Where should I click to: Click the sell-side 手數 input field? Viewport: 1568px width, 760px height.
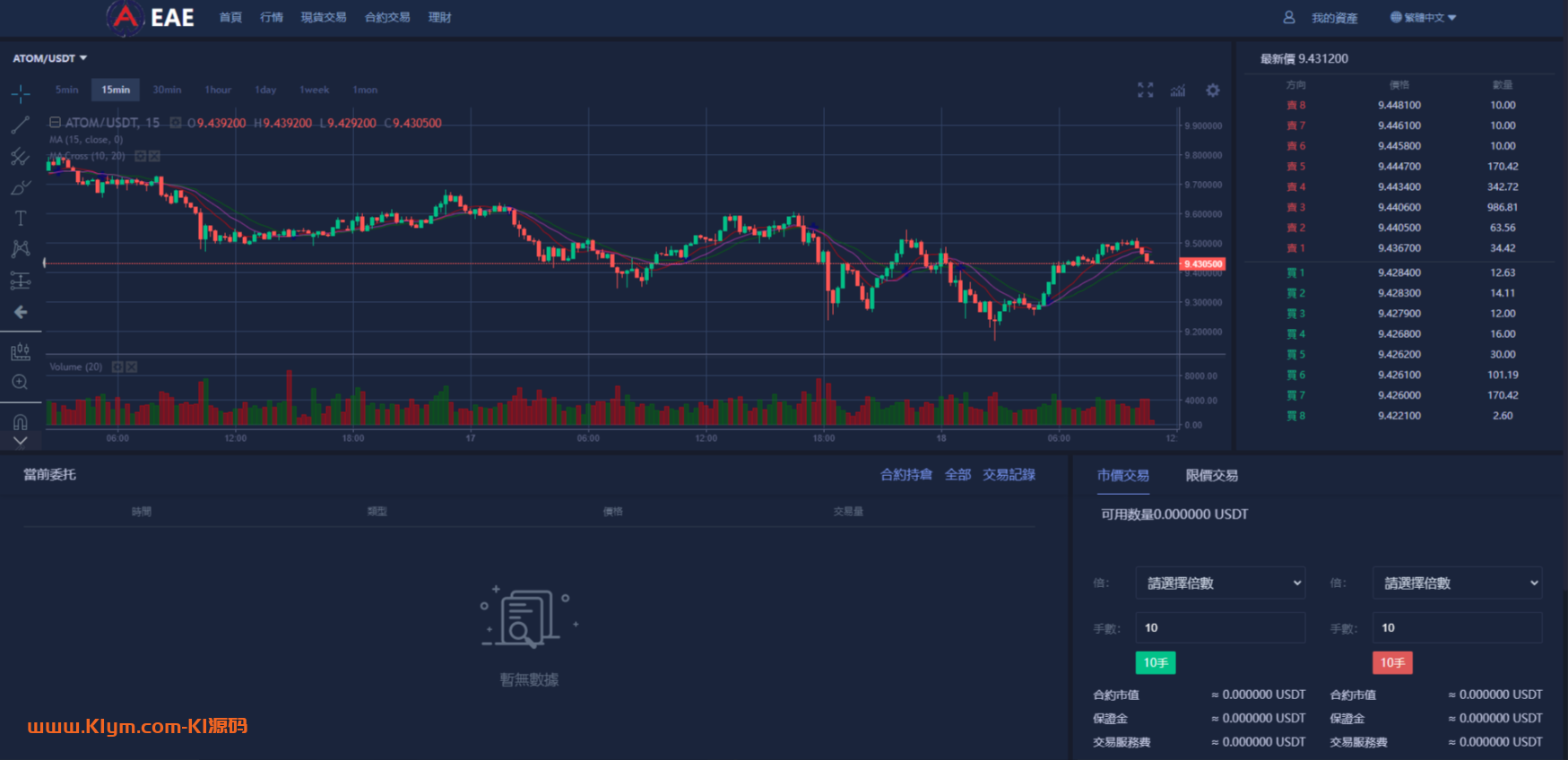click(1457, 627)
